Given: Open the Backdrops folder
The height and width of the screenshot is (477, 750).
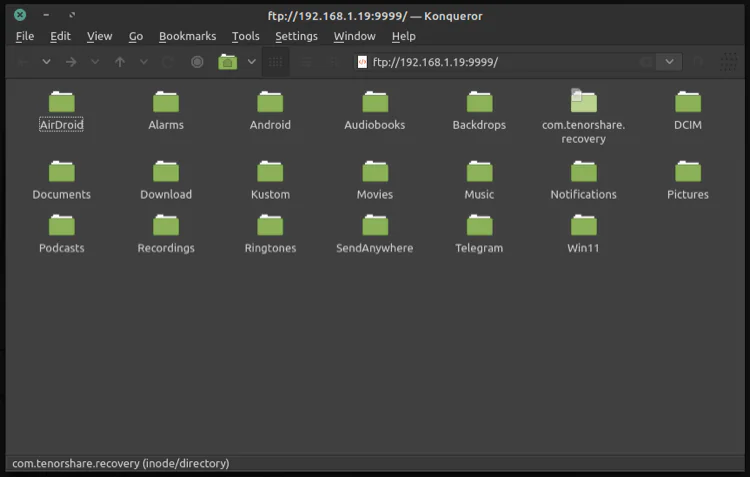Looking at the screenshot, I should (479, 111).
